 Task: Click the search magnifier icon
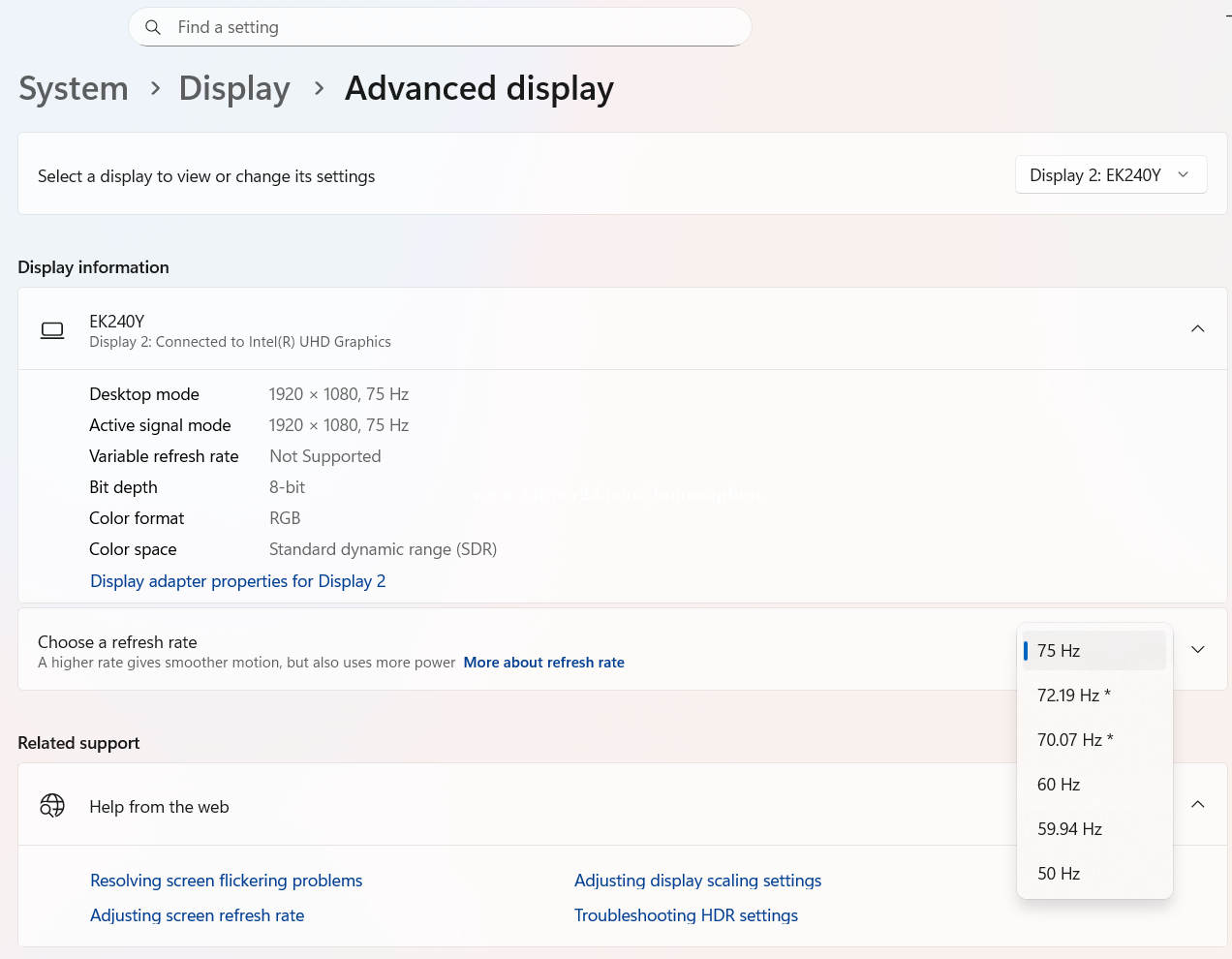pos(153,27)
